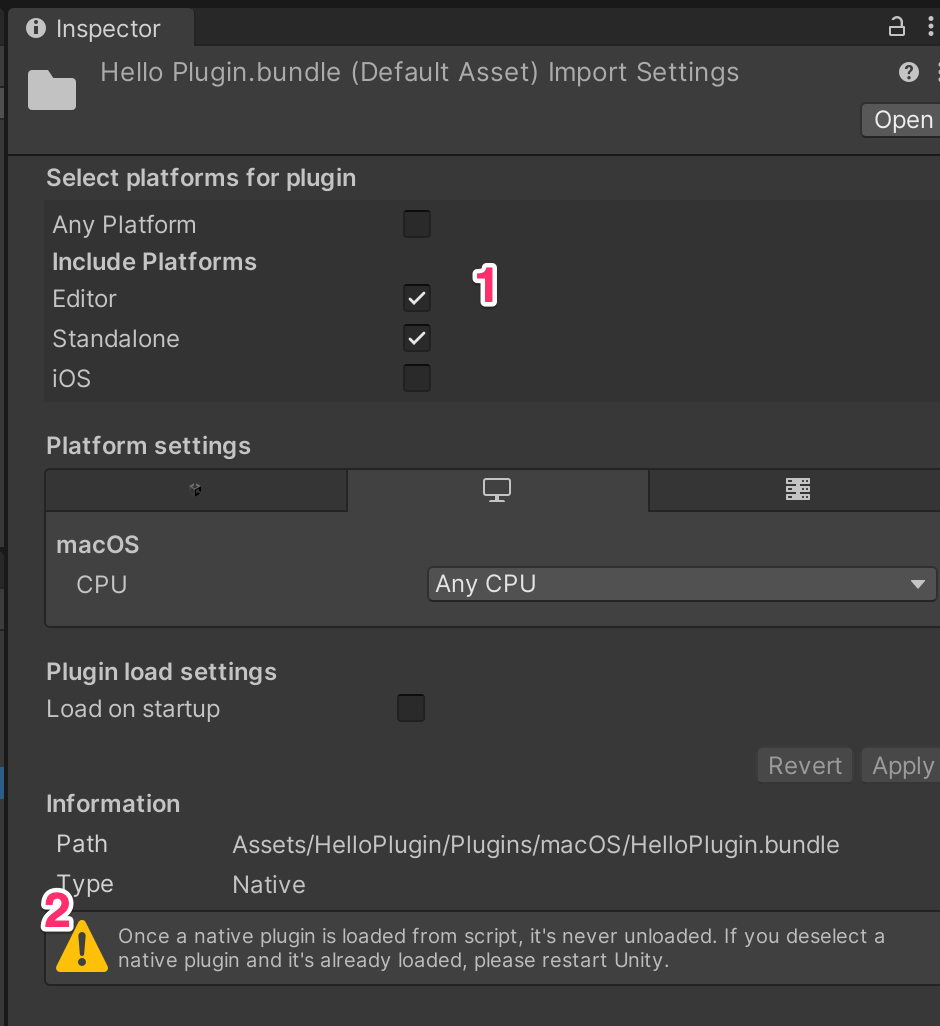Enable the Any Platform checkbox
940x1026 pixels.
(x=417, y=224)
